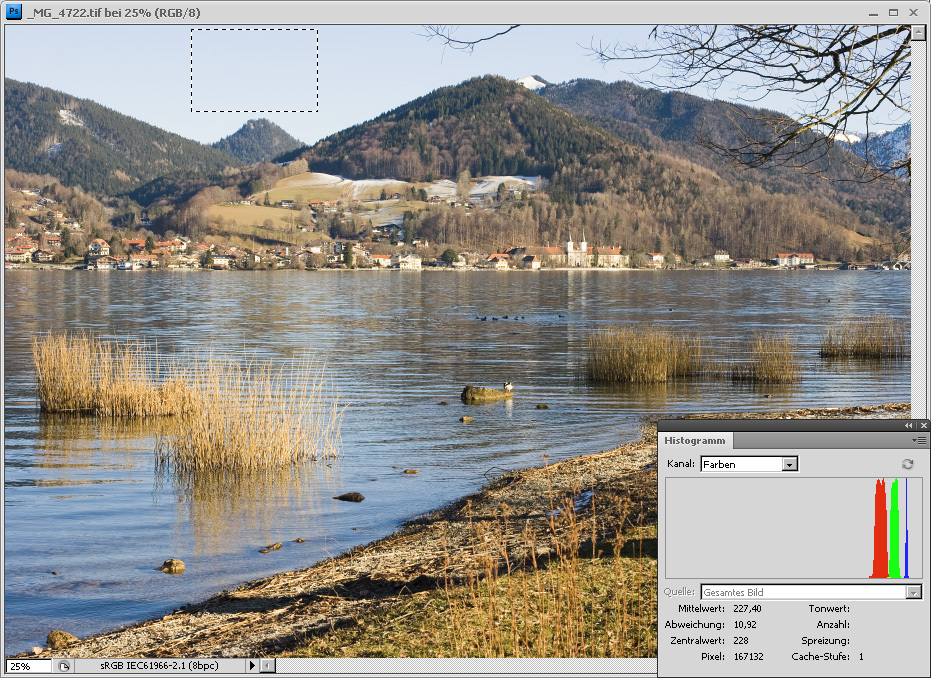Screen dimensions: 931x678
Task: Collapse the Histogramm panel to icons
Action: (x=909, y=426)
